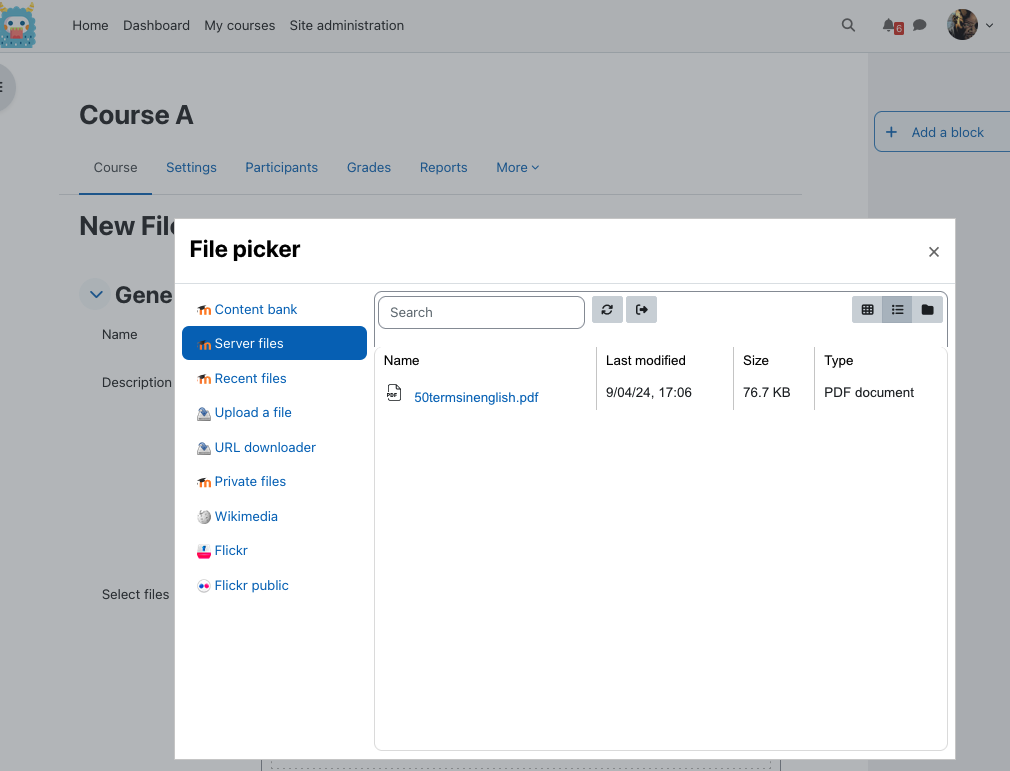Viewport: 1010px width, 771px height.
Task: Click inside the Search input field
Action: click(x=481, y=312)
